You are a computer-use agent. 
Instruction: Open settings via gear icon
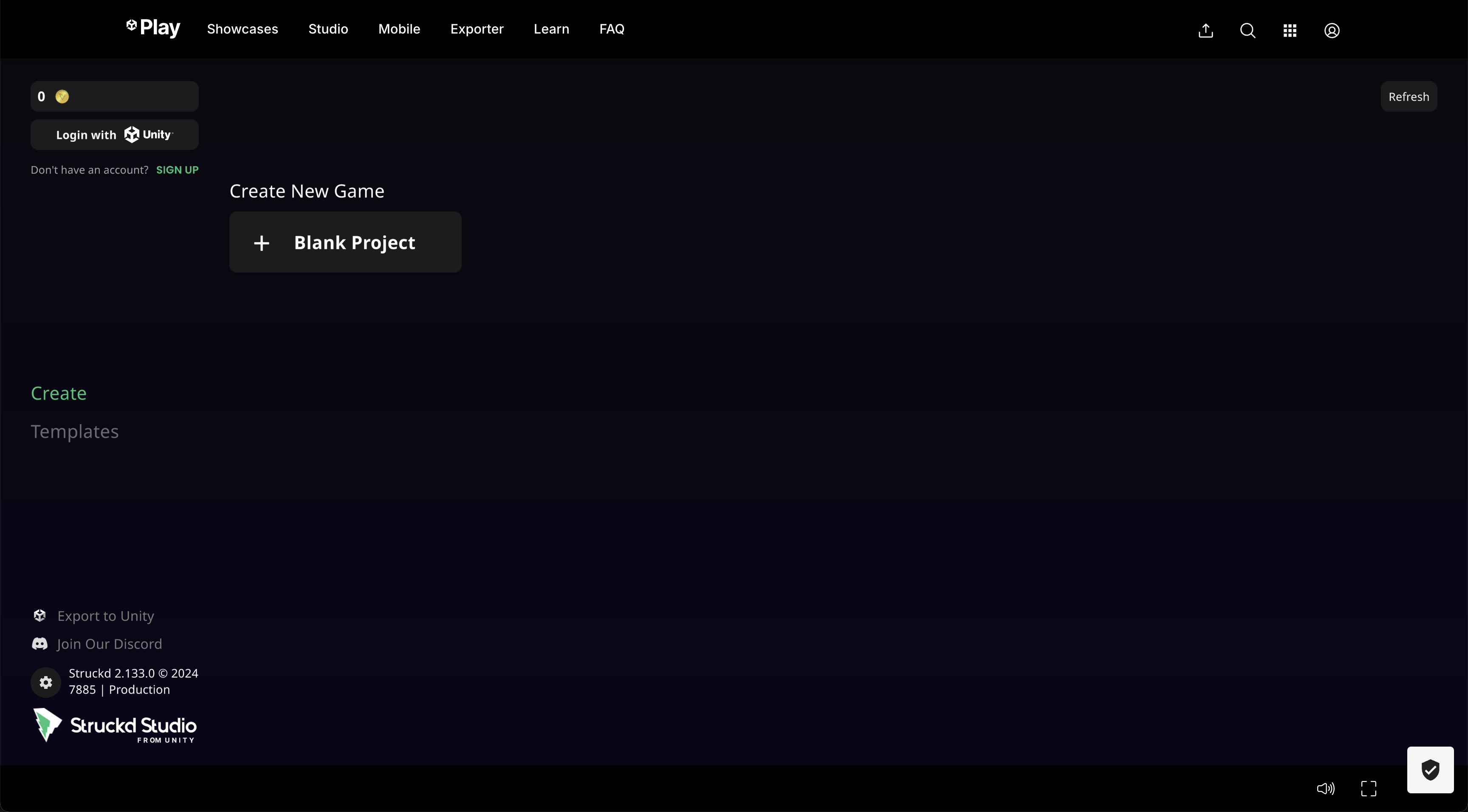[x=46, y=682]
